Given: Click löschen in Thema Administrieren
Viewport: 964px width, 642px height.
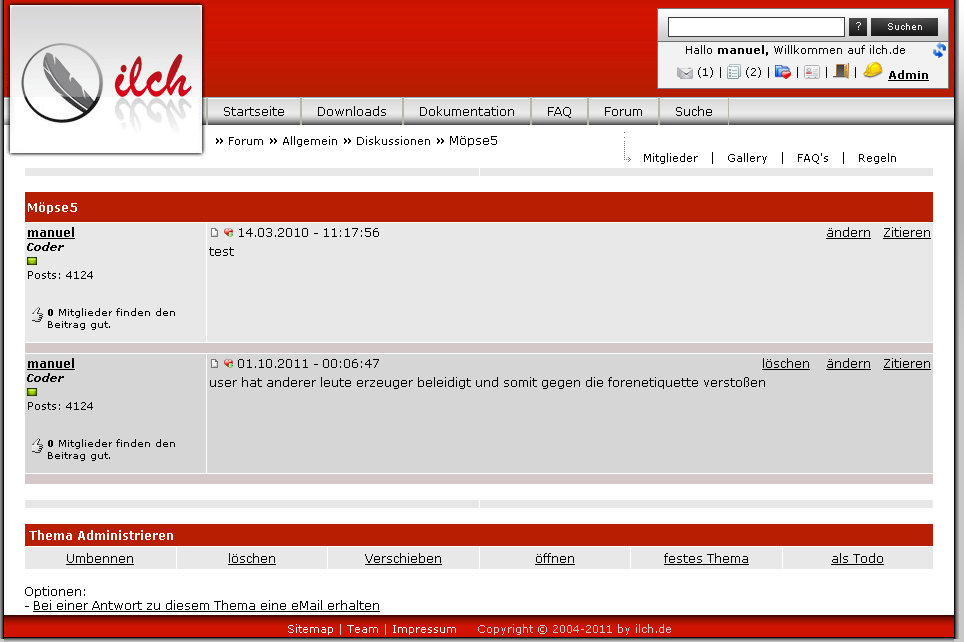Looking at the screenshot, I should point(251,558).
